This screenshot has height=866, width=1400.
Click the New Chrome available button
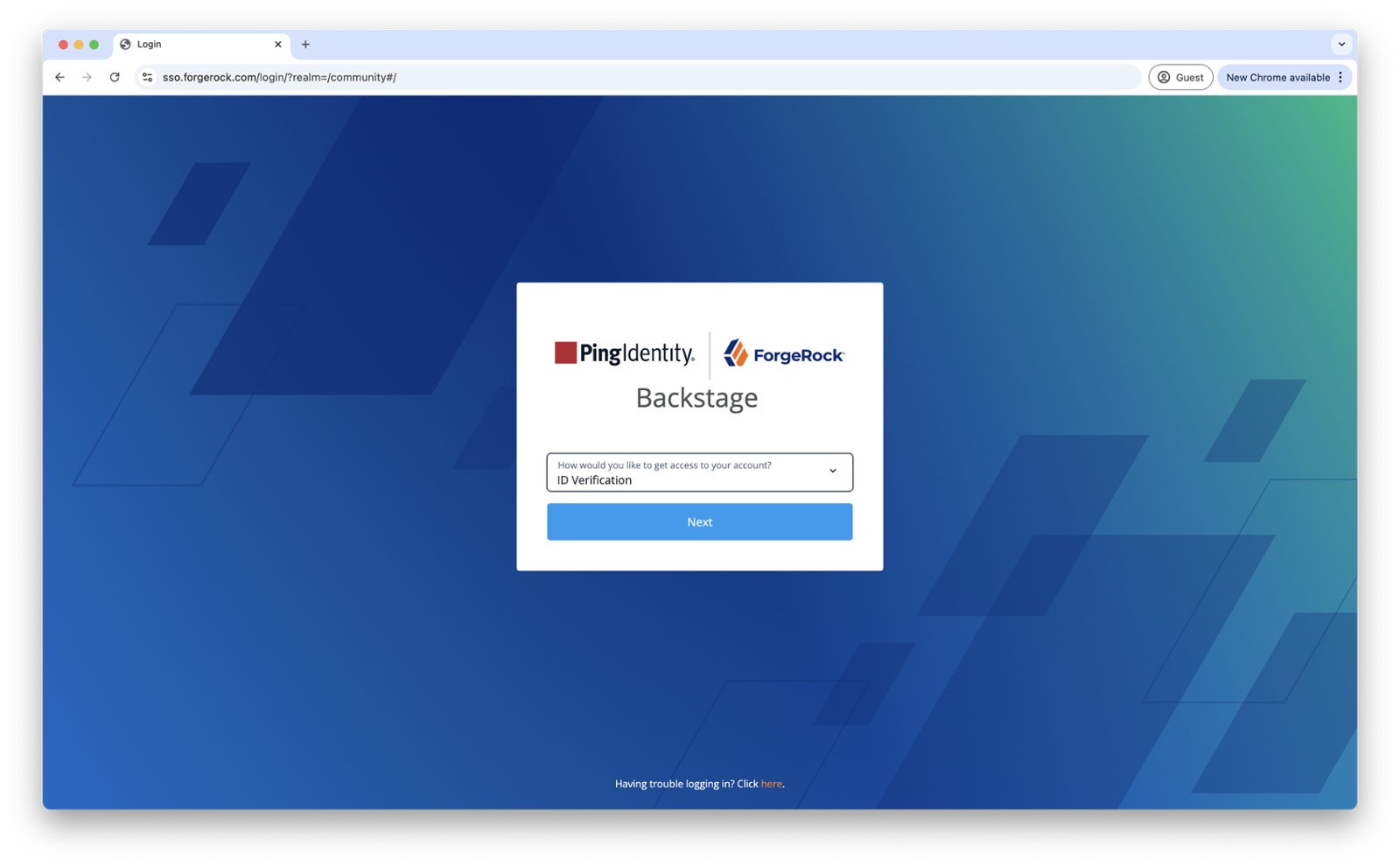tap(1277, 77)
